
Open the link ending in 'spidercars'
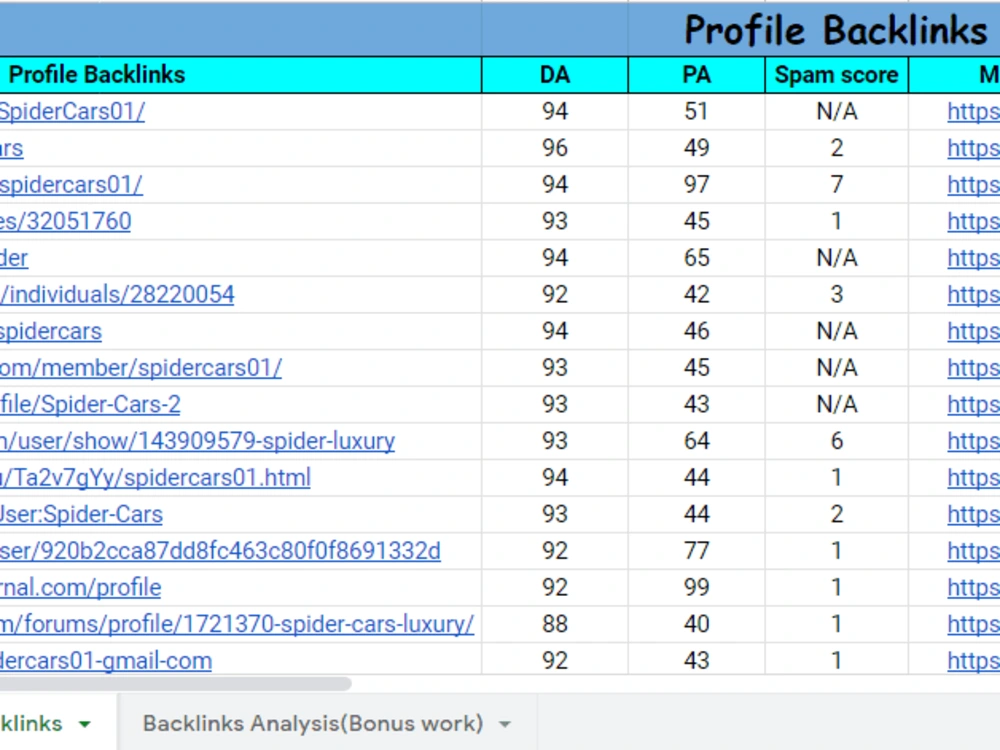tap(51, 332)
